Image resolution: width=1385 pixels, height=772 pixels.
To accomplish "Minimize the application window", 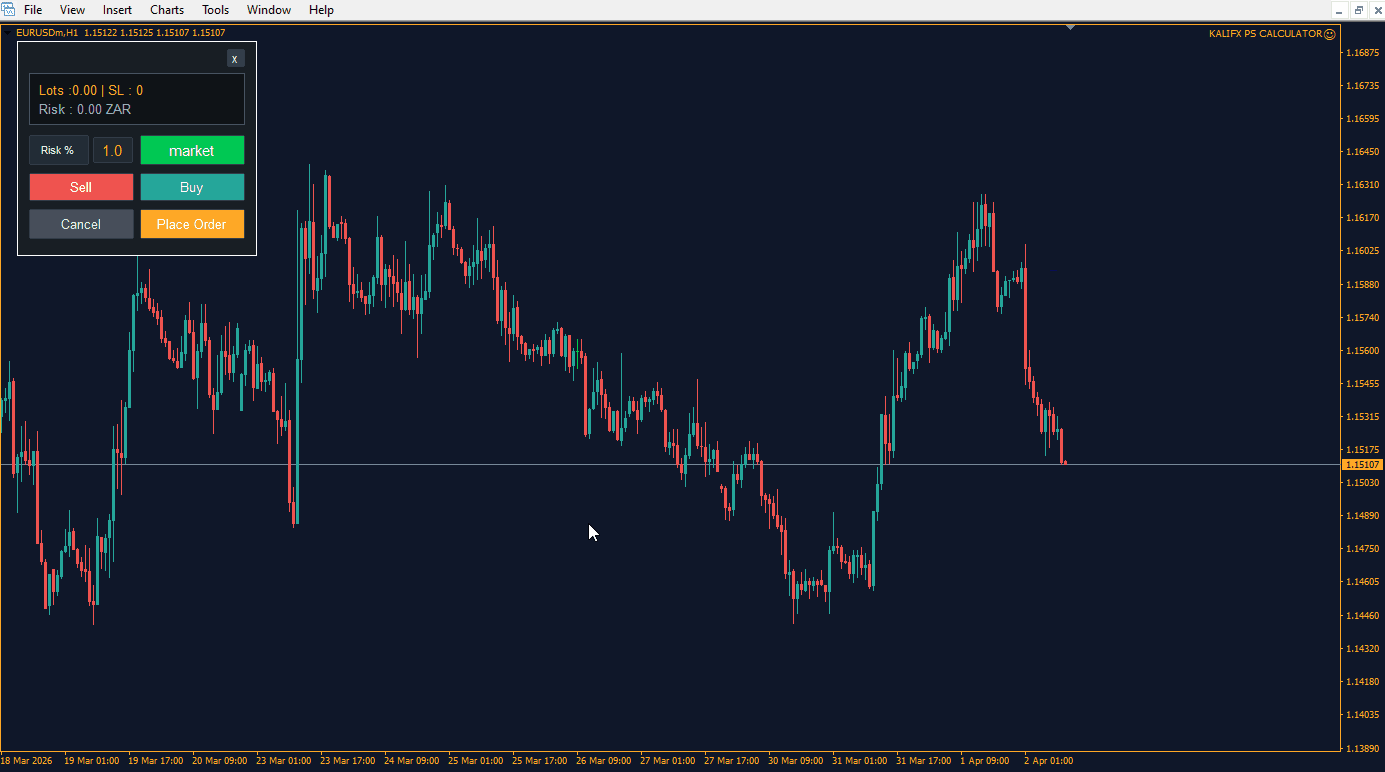I will point(1336,10).
